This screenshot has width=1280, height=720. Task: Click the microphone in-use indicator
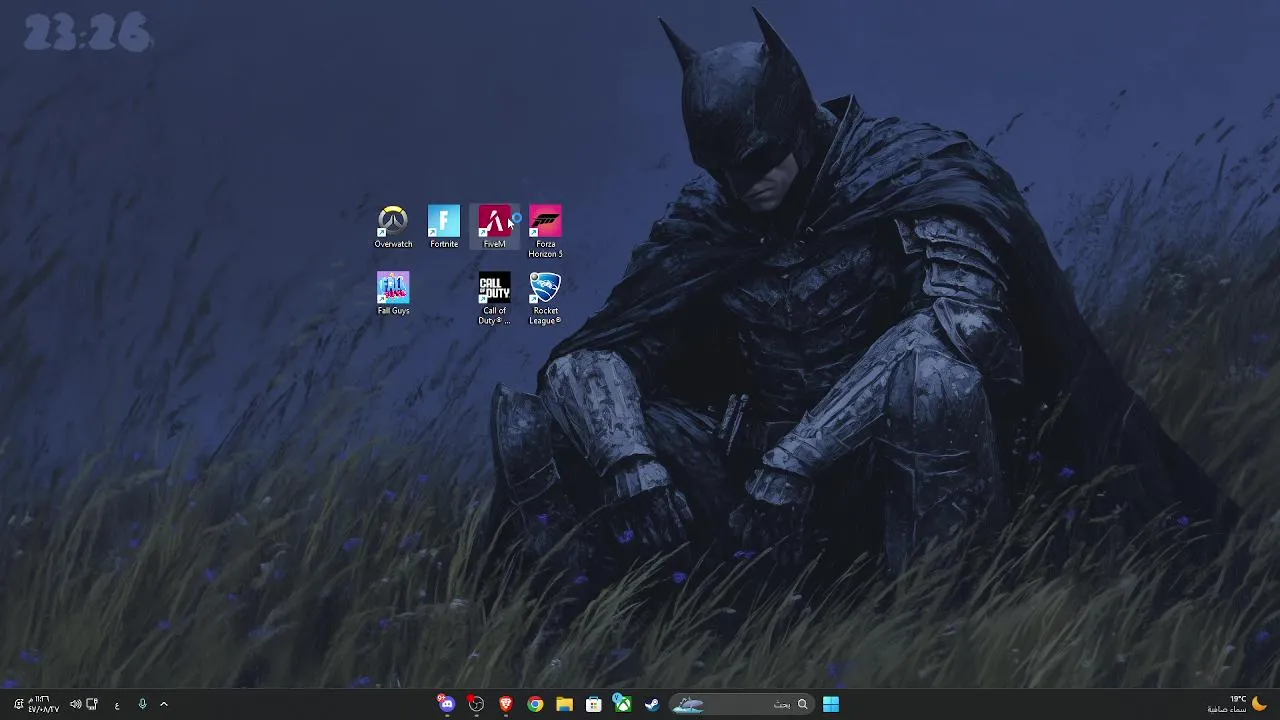click(x=142, y=704)
